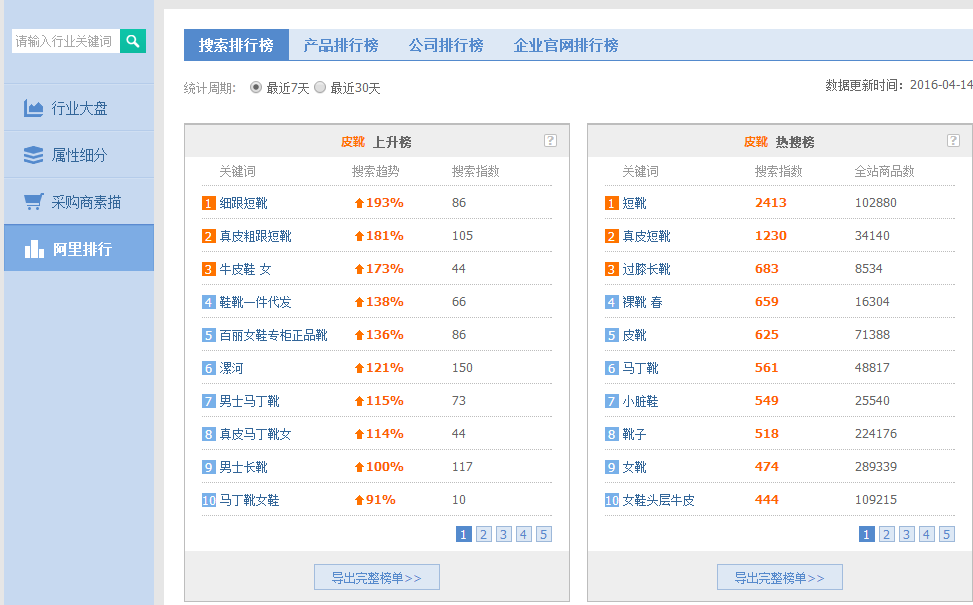
Task: Click the help icon on 热搜榜 panel
Action: [x=953, y=141]
